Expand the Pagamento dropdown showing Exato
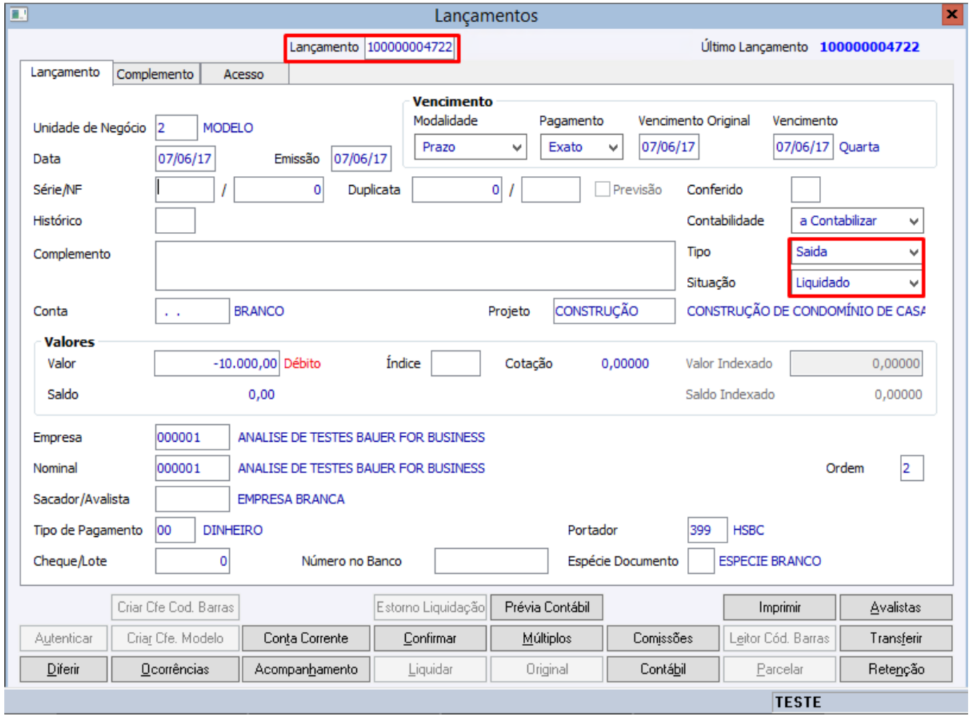The height and width of the screenshot is (717, 969). pos(582,147)
